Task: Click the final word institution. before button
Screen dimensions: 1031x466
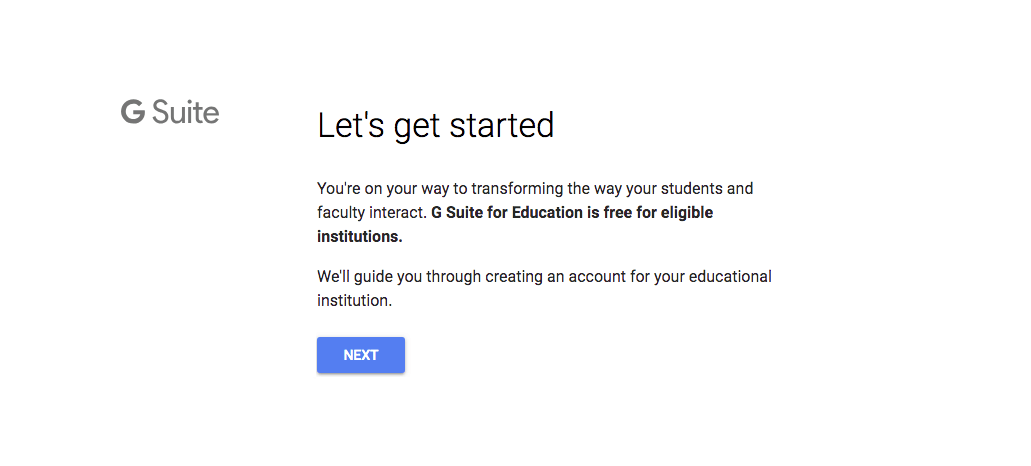Action: pyautogui.click(x=354, y=301)
